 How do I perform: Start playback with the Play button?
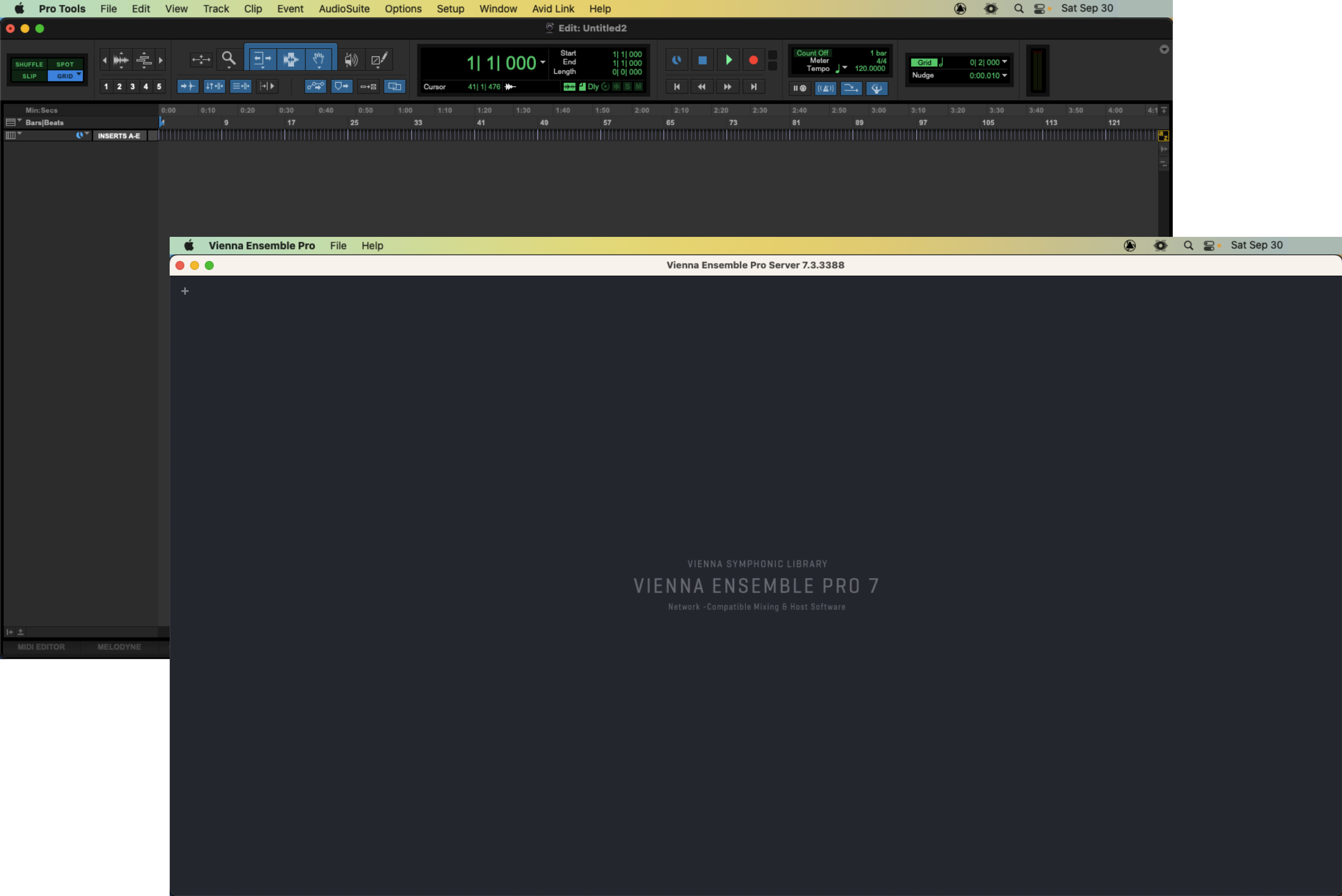pyautogui.click(x=728, y=60)
